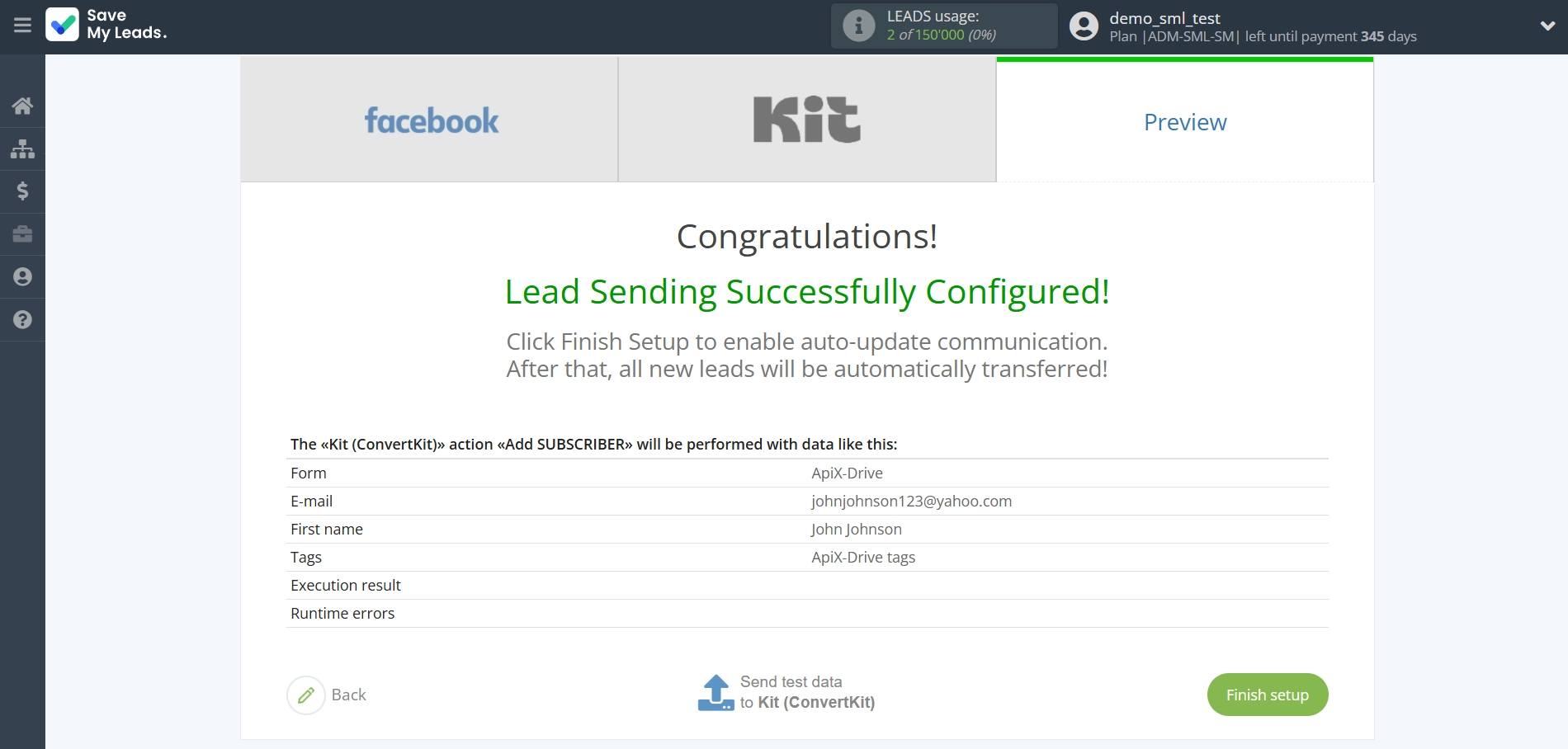Screen dimensions: 1568x749
Task: Select the Preview tab
Action: pyautogui.click(x=1184, y=122)
